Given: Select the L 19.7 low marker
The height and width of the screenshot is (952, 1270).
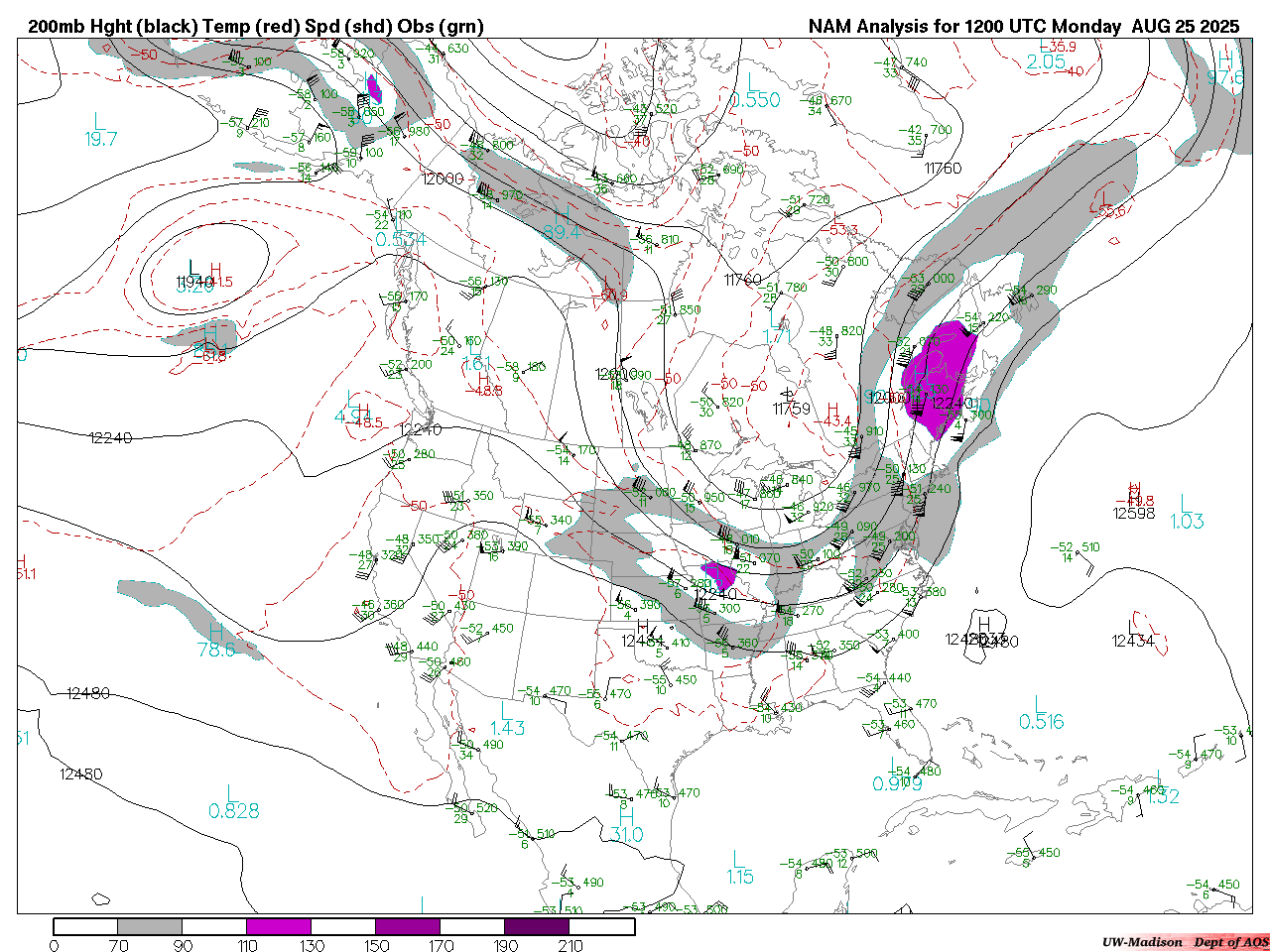Looking at the screenshot, I should coord(100,131).
